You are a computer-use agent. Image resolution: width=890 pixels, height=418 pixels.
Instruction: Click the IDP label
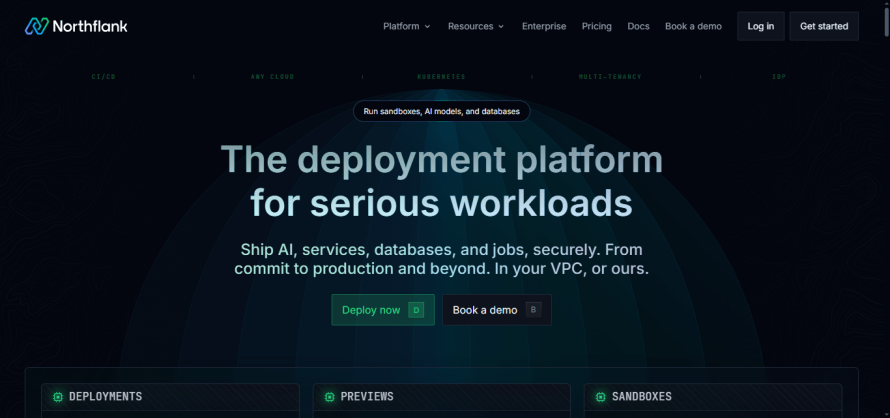point(779,77)
